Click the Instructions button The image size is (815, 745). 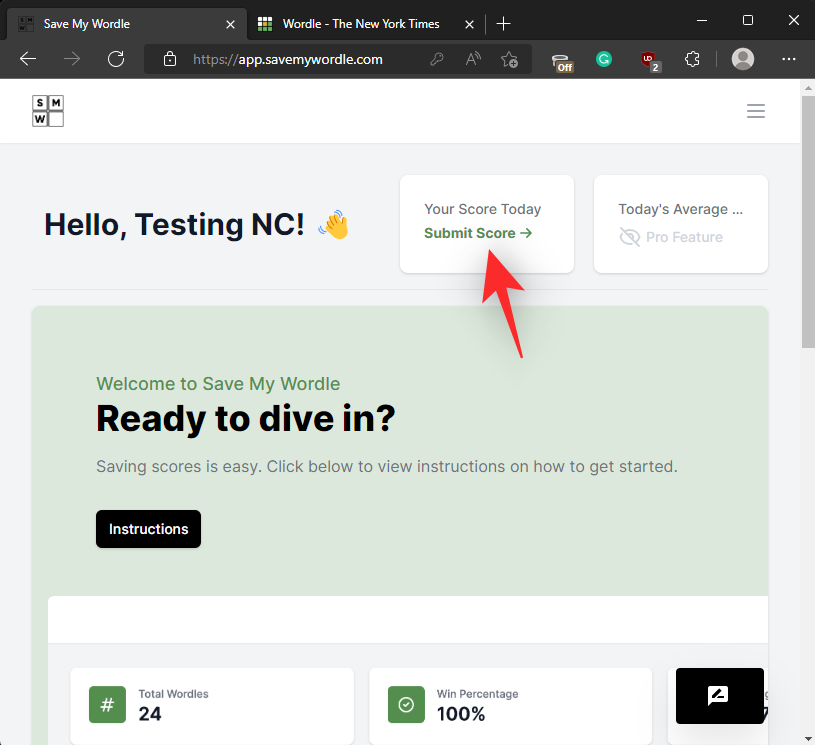[x=148, y=529]
